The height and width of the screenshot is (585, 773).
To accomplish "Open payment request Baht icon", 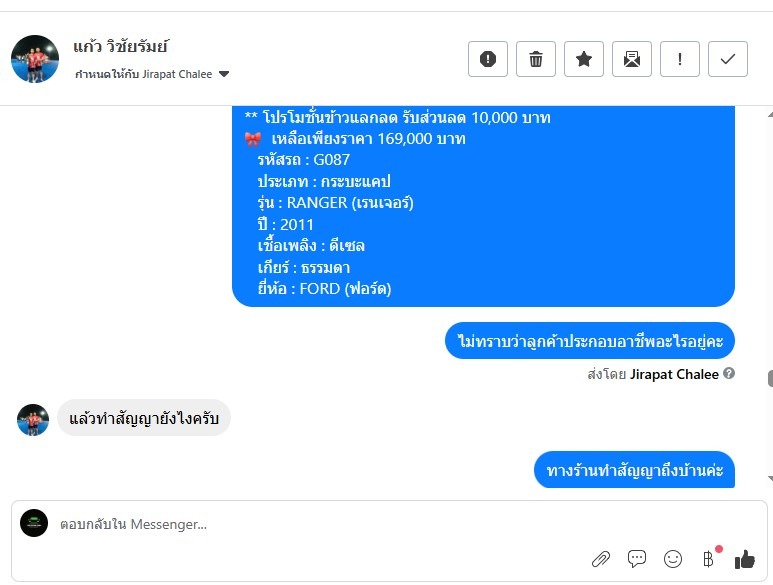I will 708,559.
